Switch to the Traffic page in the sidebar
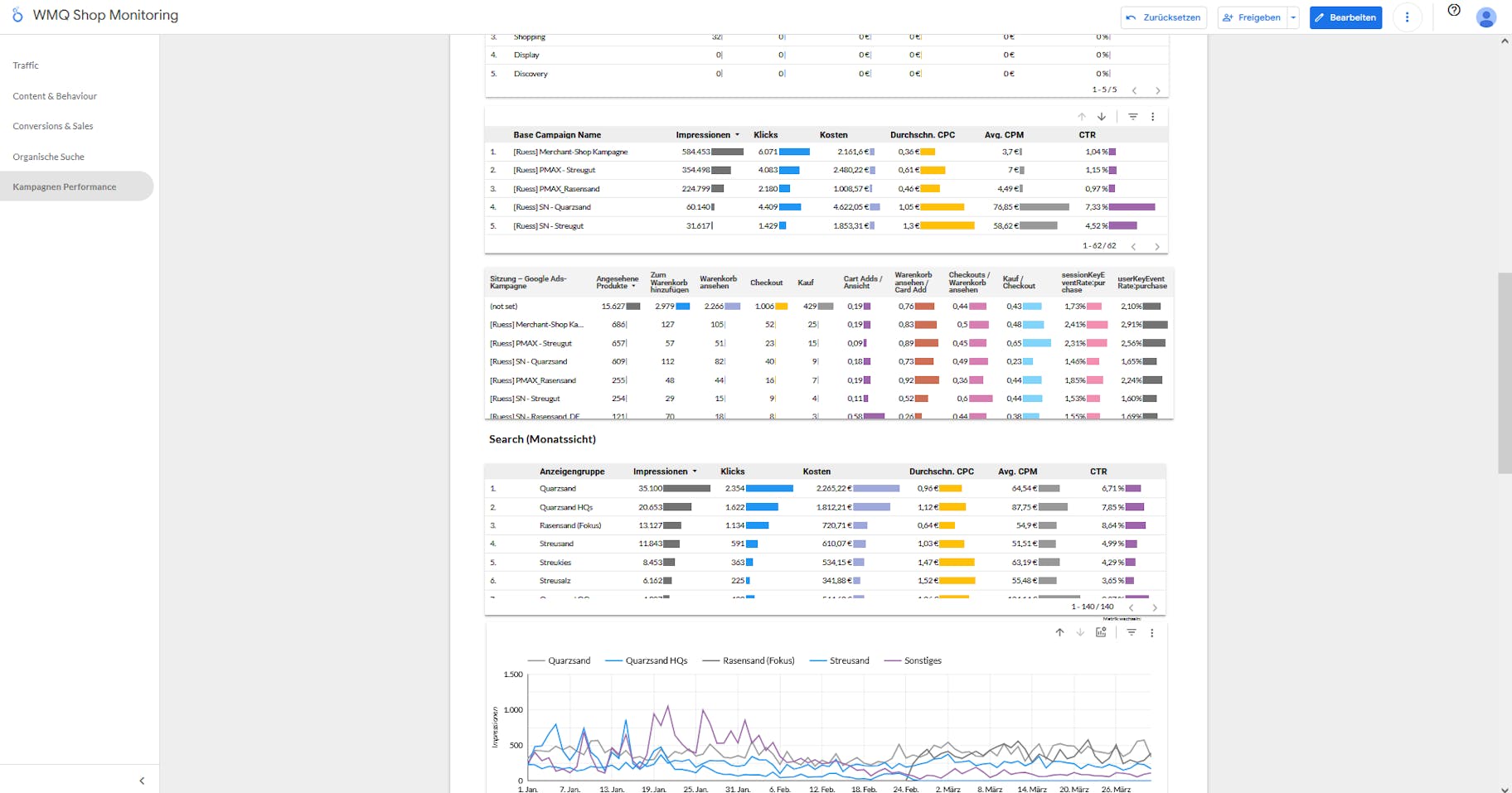The width and height of the screenshot is (1512, 793). pyautogui.click(x=26, y=65)
